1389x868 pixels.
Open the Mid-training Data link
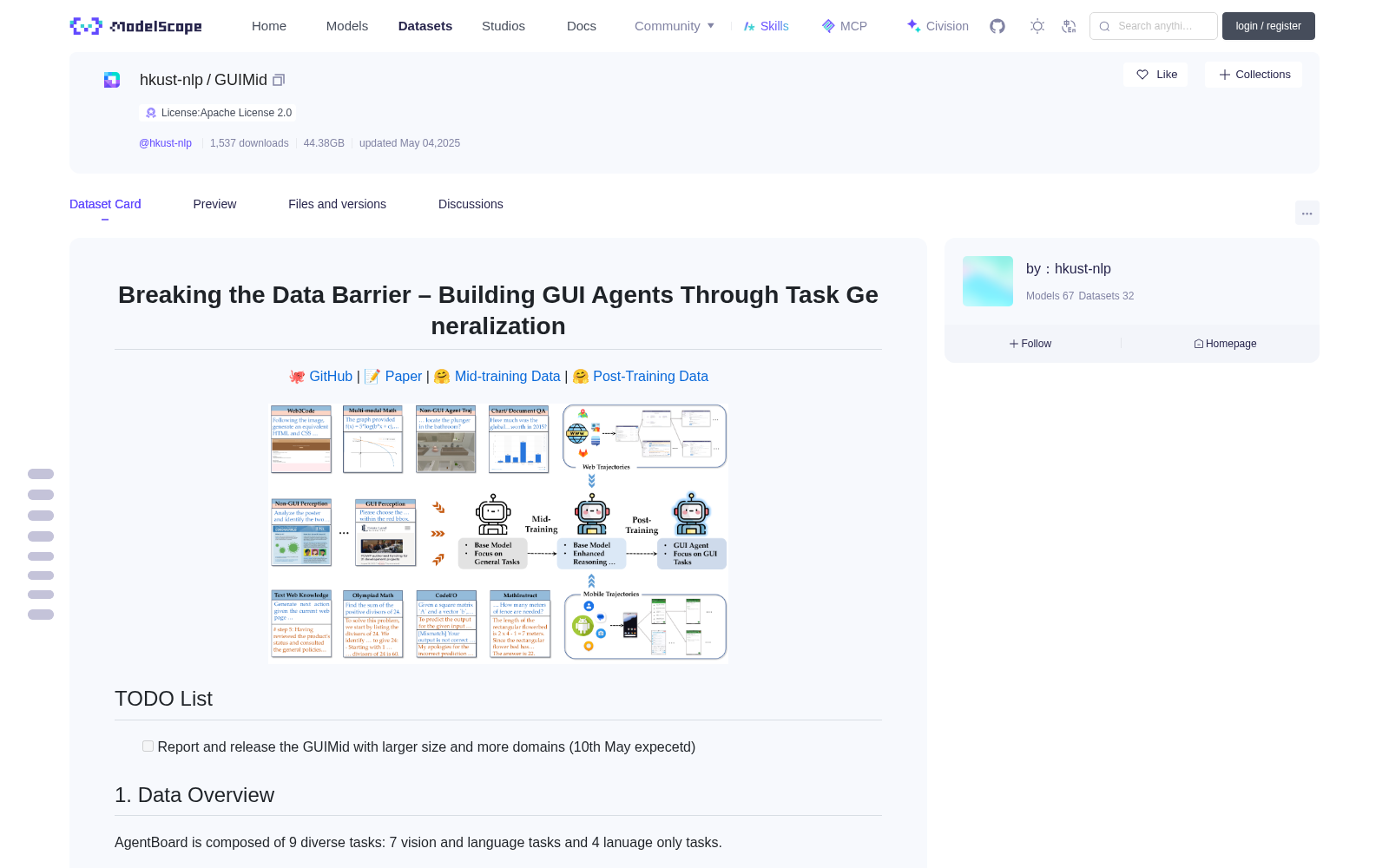coord(508,376)
